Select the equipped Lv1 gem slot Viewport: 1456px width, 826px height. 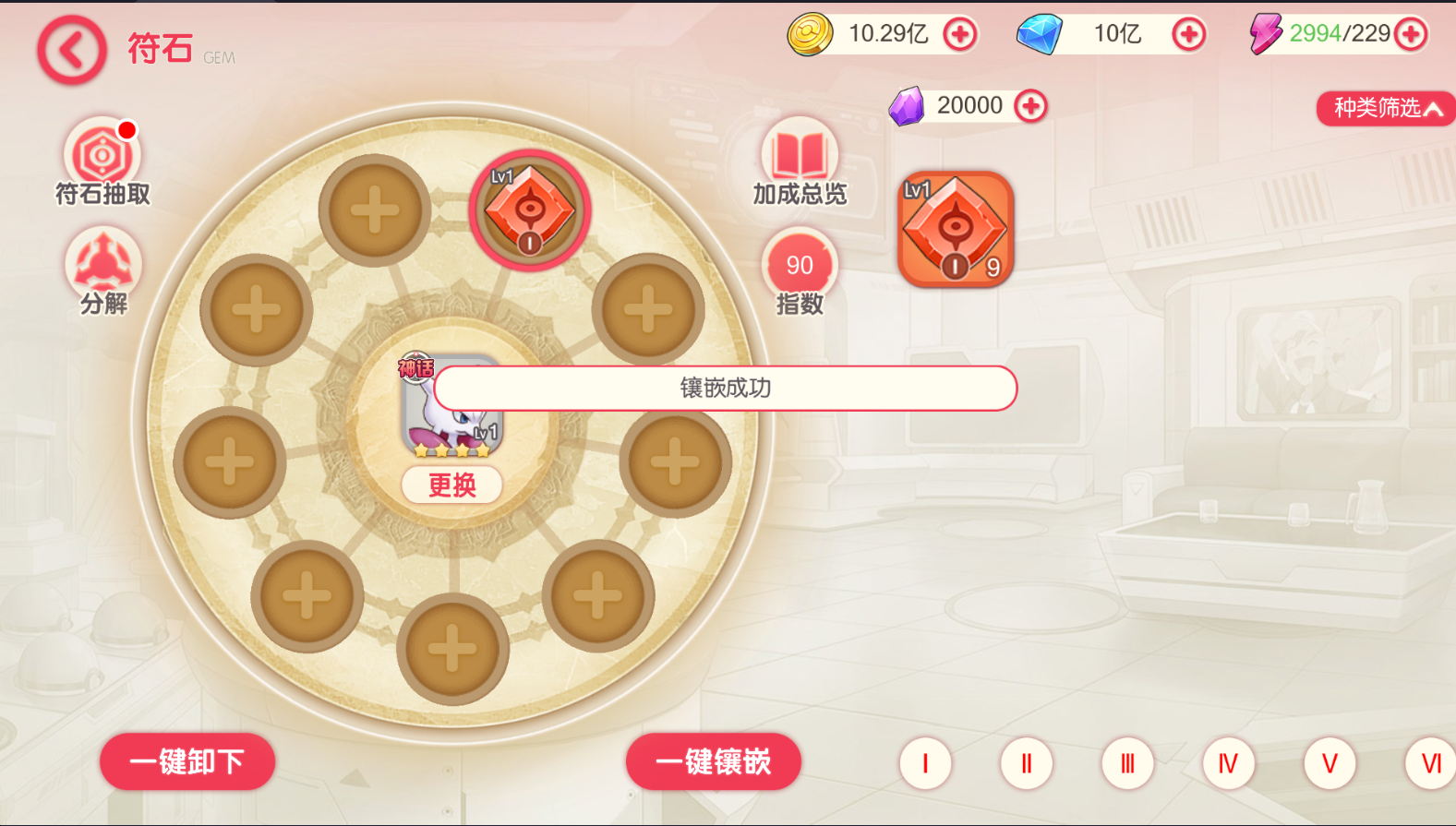[x=529, y=209]
